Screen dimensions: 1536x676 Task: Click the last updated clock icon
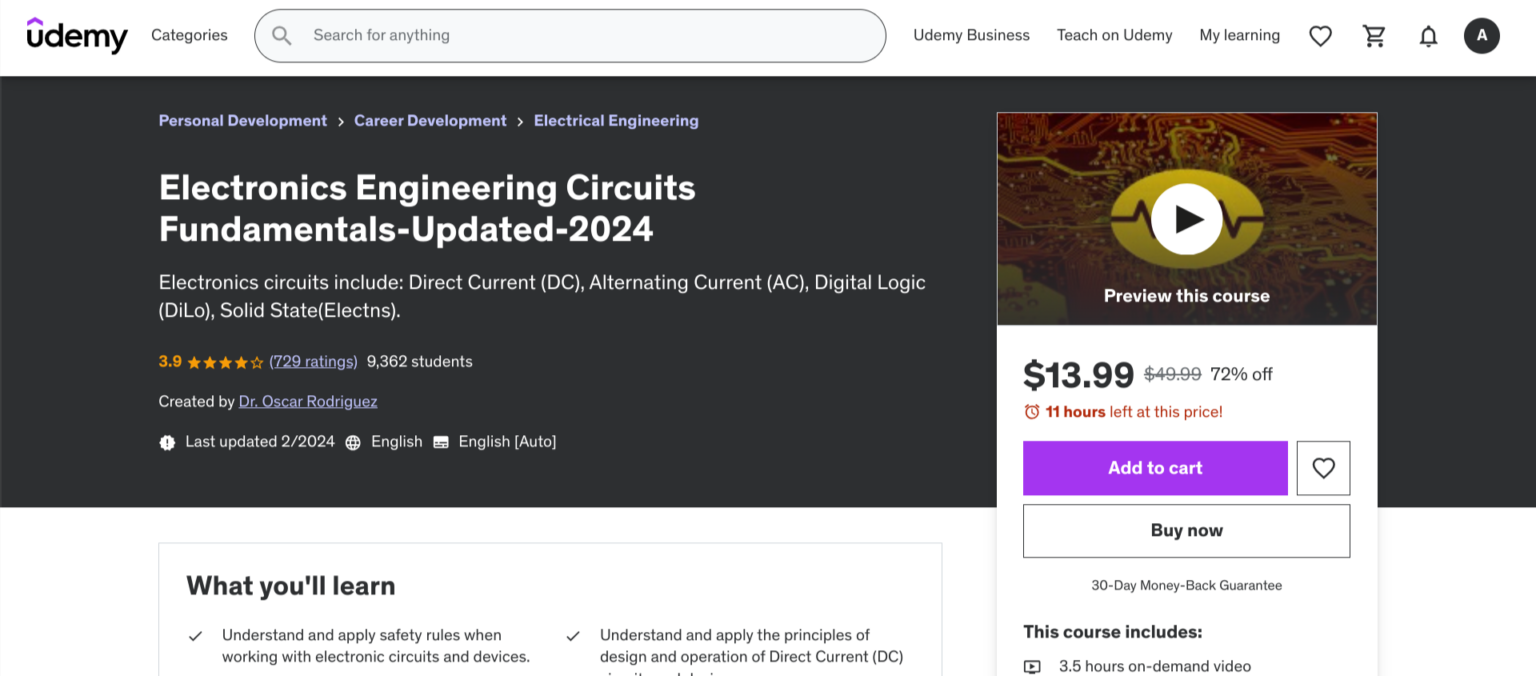coord(167,441)
